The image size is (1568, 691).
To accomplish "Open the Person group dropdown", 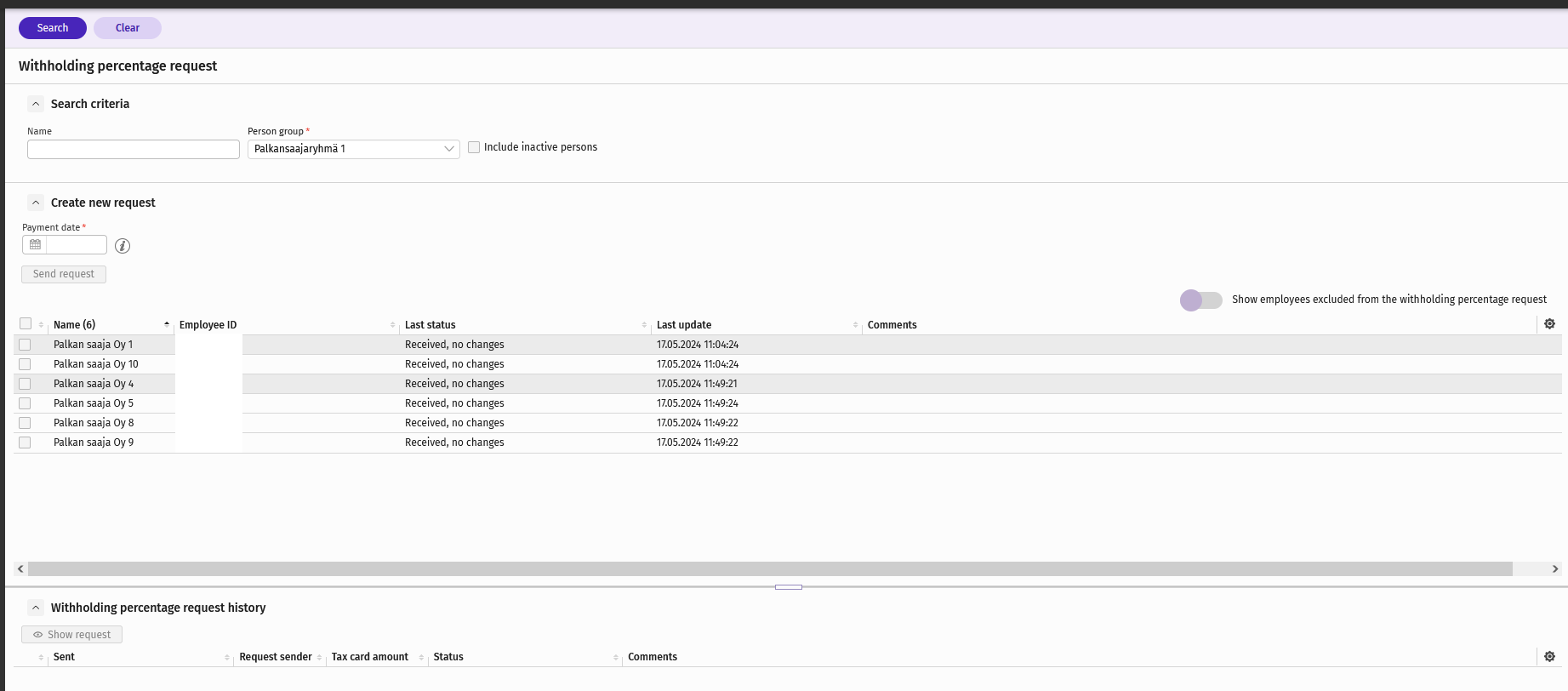I will (354, 149).
